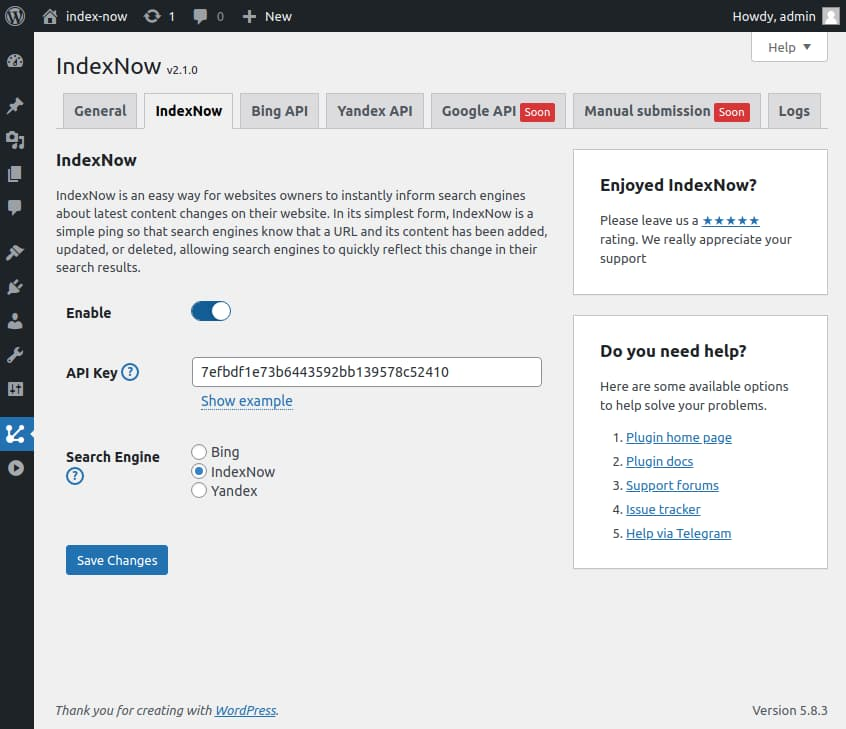
Task: Open the Comments sidebar menu
Action: 15,208
